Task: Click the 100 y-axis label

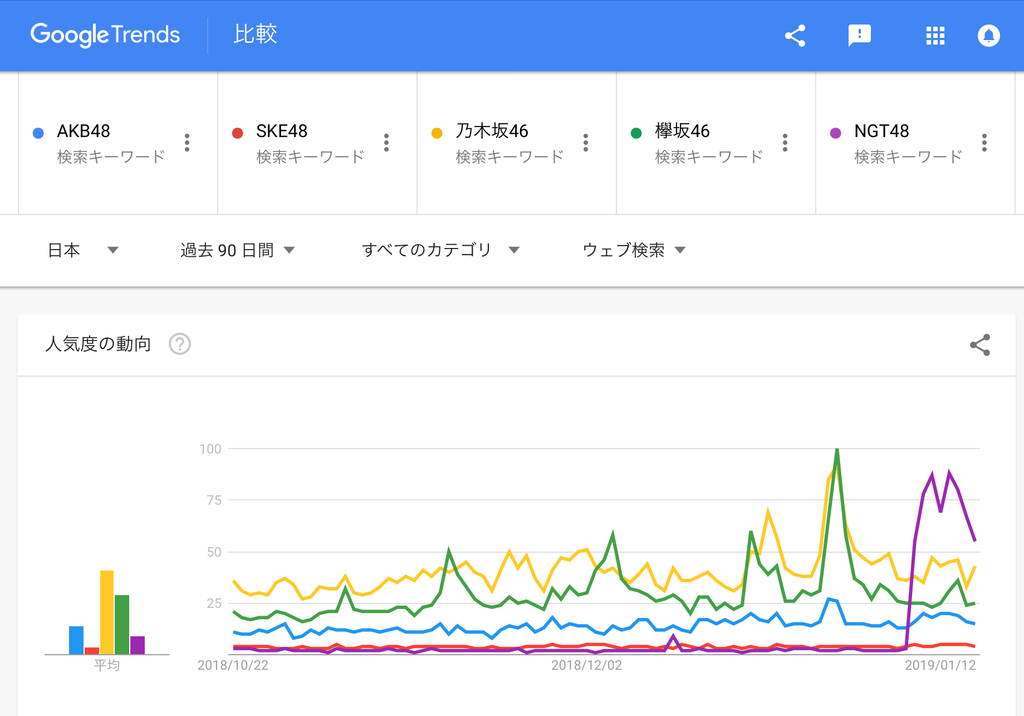Action: pyautogui.click(x=210, y=449)
